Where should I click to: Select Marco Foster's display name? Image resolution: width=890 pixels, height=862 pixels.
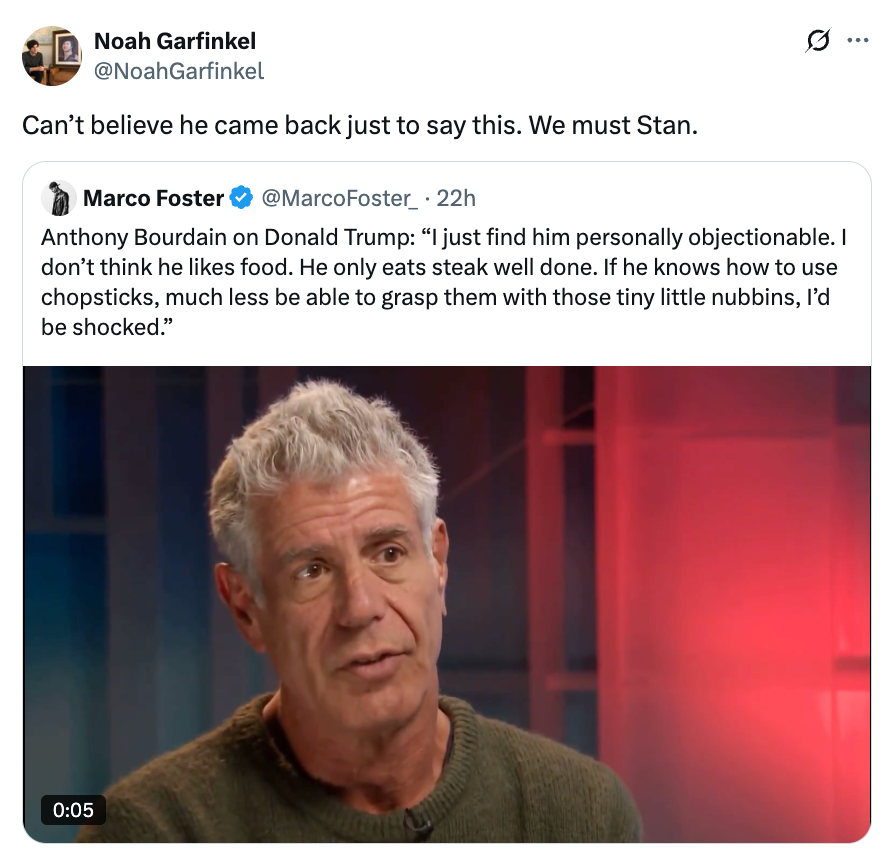155,198
